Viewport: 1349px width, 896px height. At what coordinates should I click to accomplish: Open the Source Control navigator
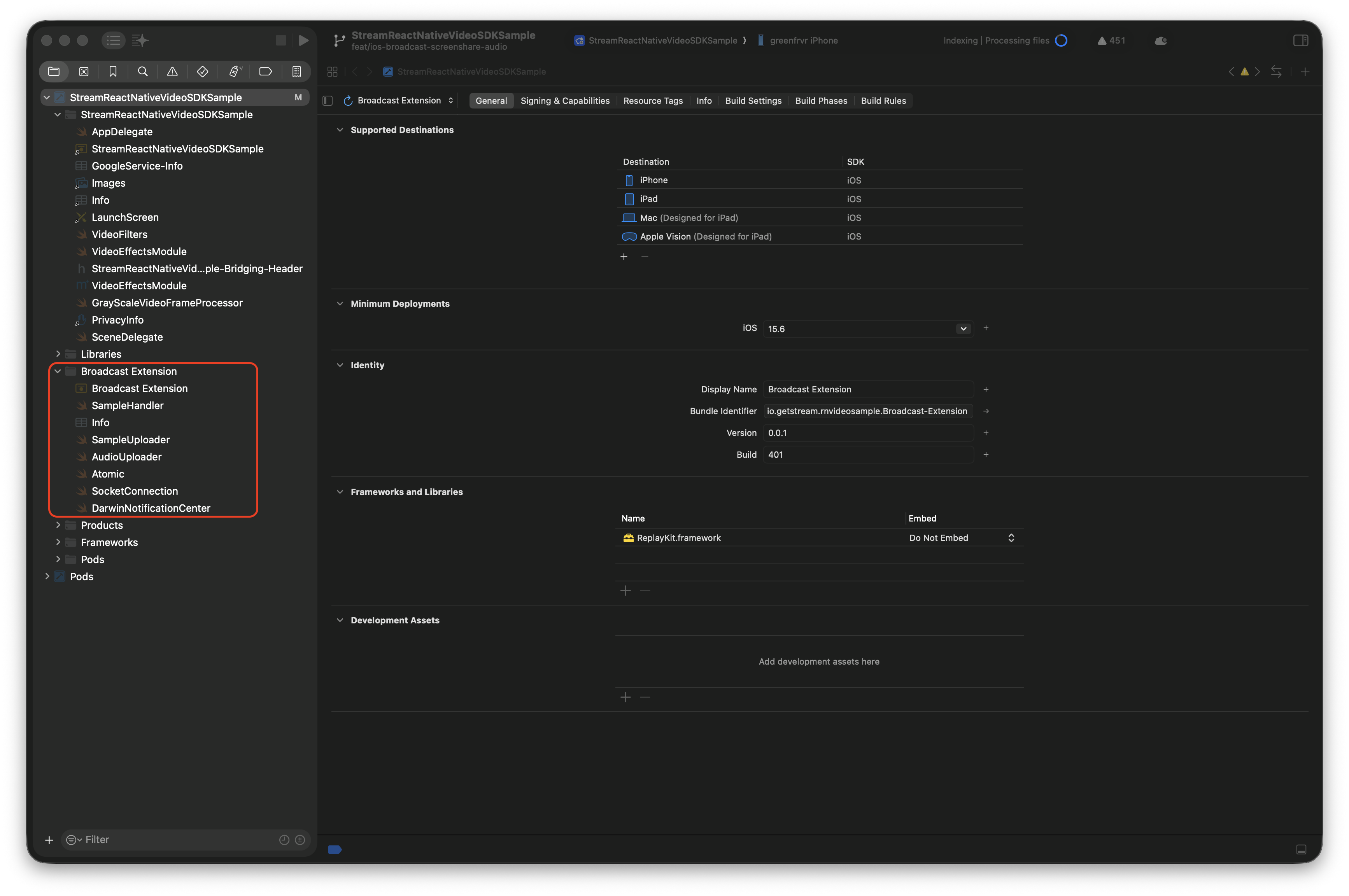(84, 72)
